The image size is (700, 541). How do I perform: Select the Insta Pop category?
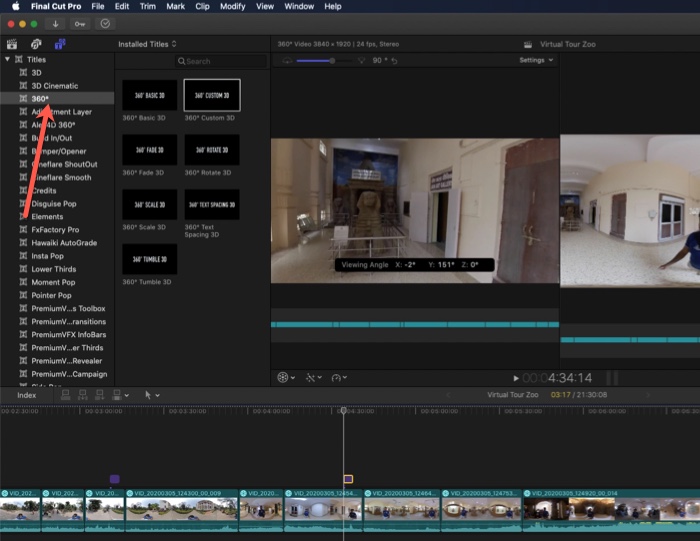[47, 256]
